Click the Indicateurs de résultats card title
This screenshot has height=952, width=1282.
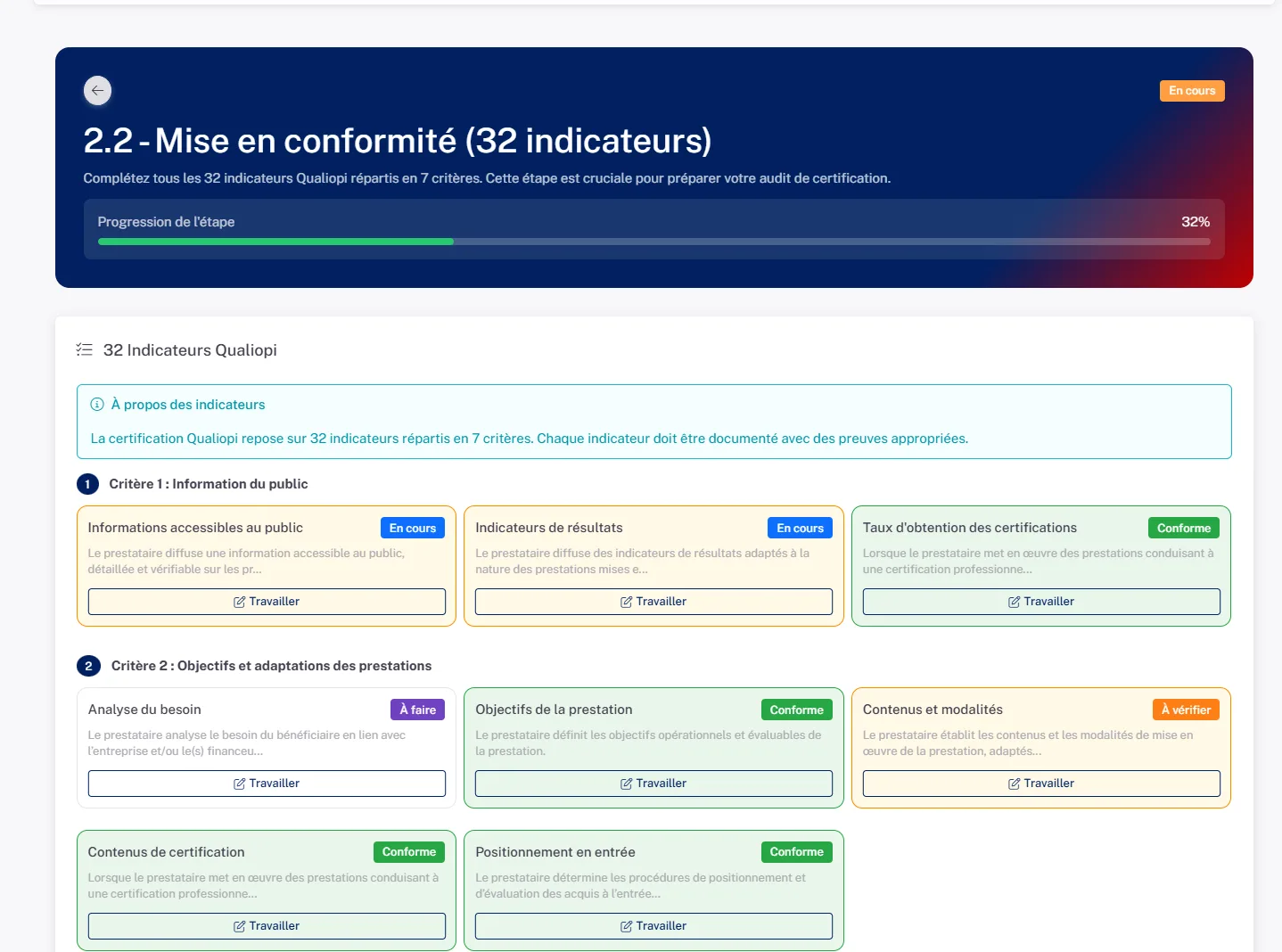point(549,528)
